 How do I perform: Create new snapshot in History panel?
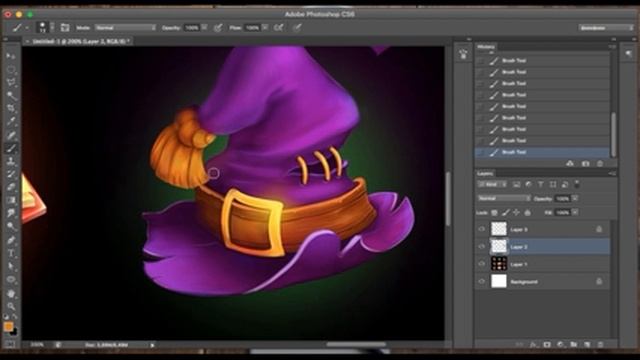coord(585,164)
